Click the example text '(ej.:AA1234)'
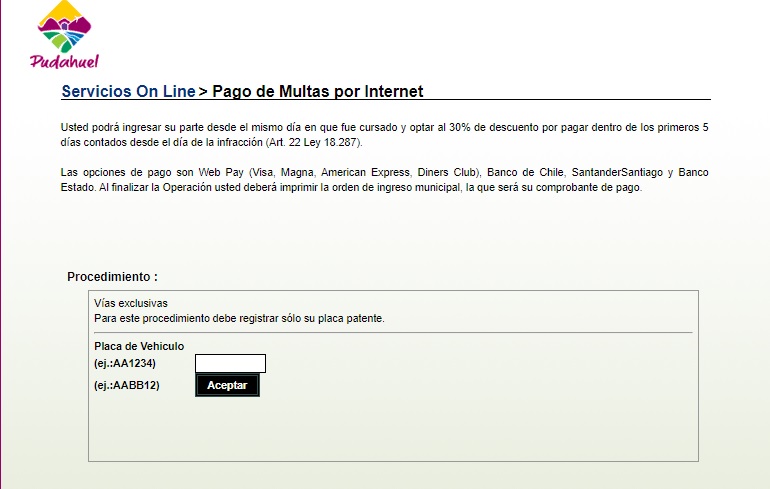Image resolution: width=770 pixels, height=489 pixels. [x=125, y=363]
